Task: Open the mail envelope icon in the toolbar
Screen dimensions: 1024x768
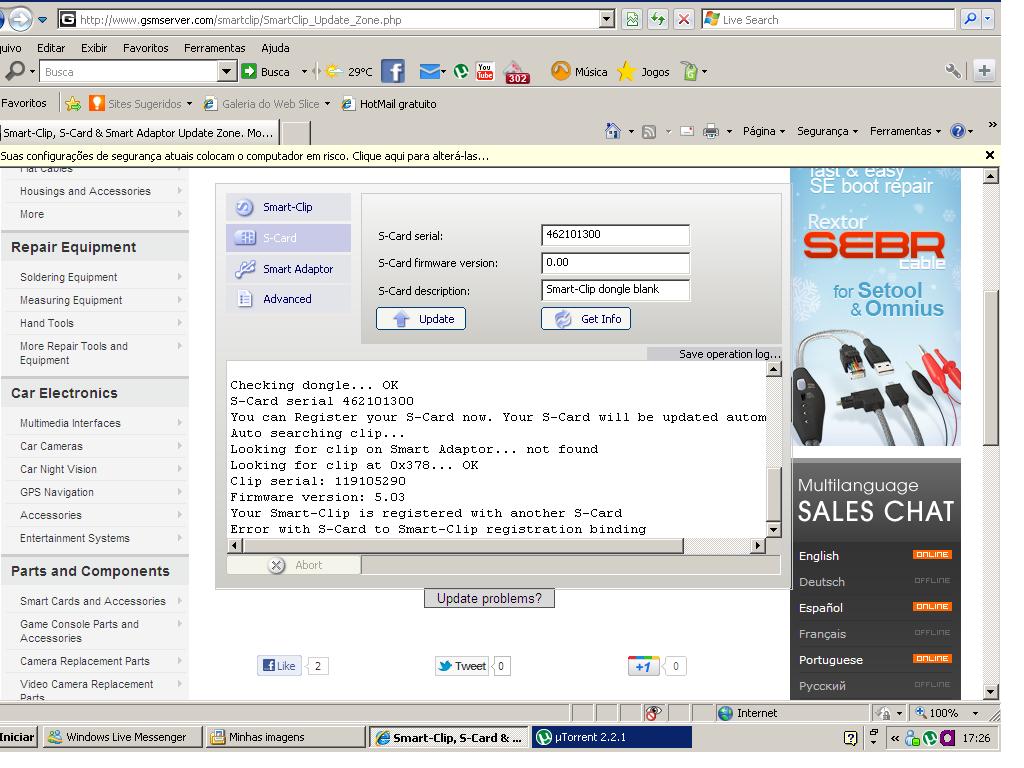Action: tap(429, 71)
